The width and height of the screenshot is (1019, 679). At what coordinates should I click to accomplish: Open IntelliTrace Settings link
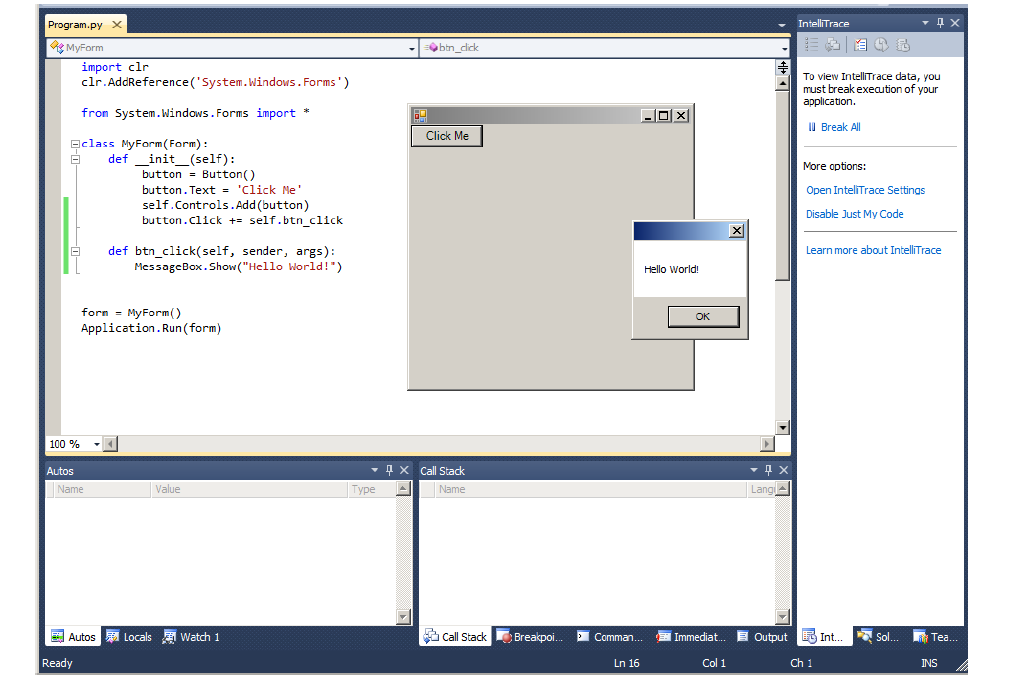pos(866,190)
